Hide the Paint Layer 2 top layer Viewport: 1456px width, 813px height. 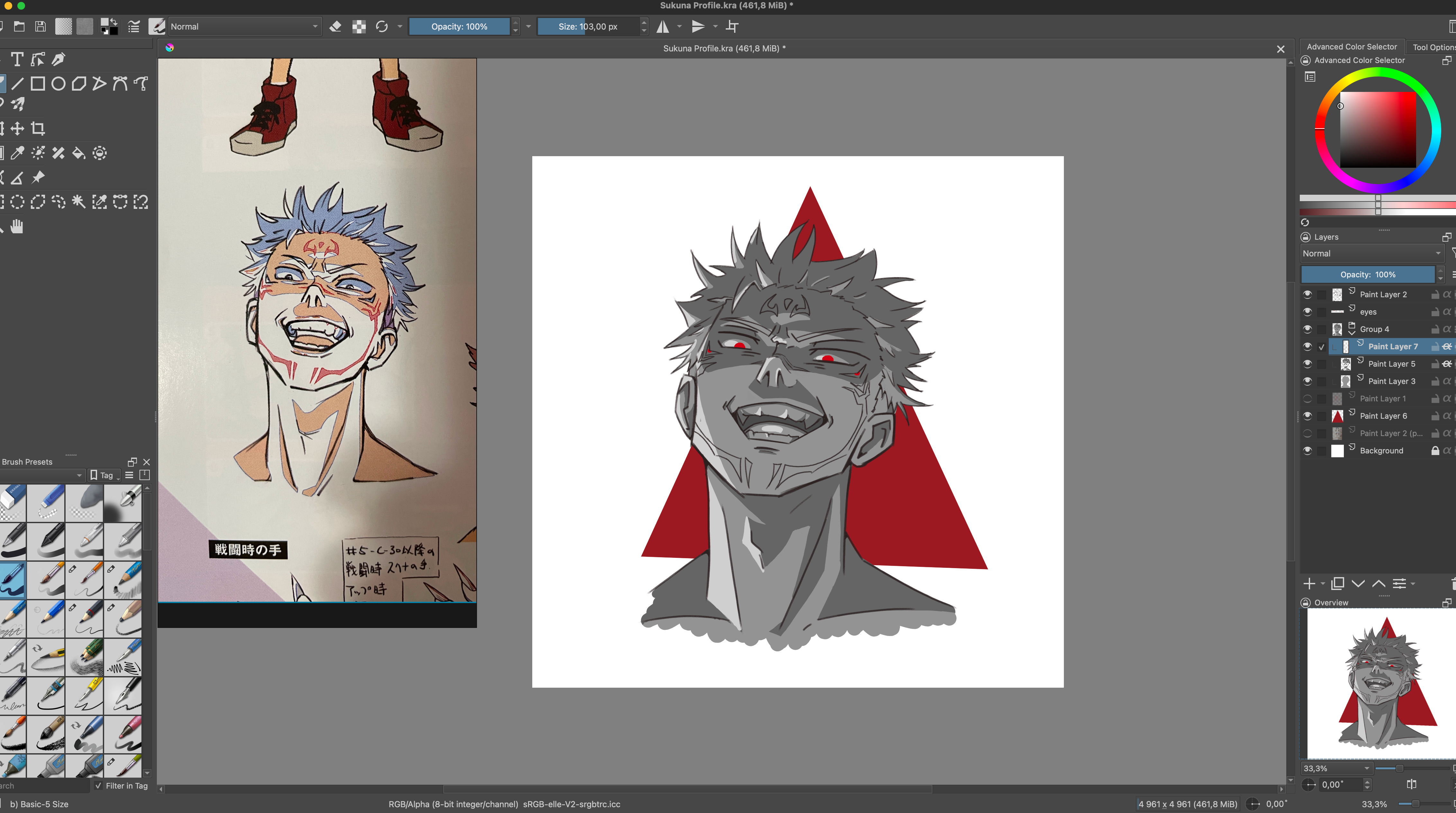1308,294
